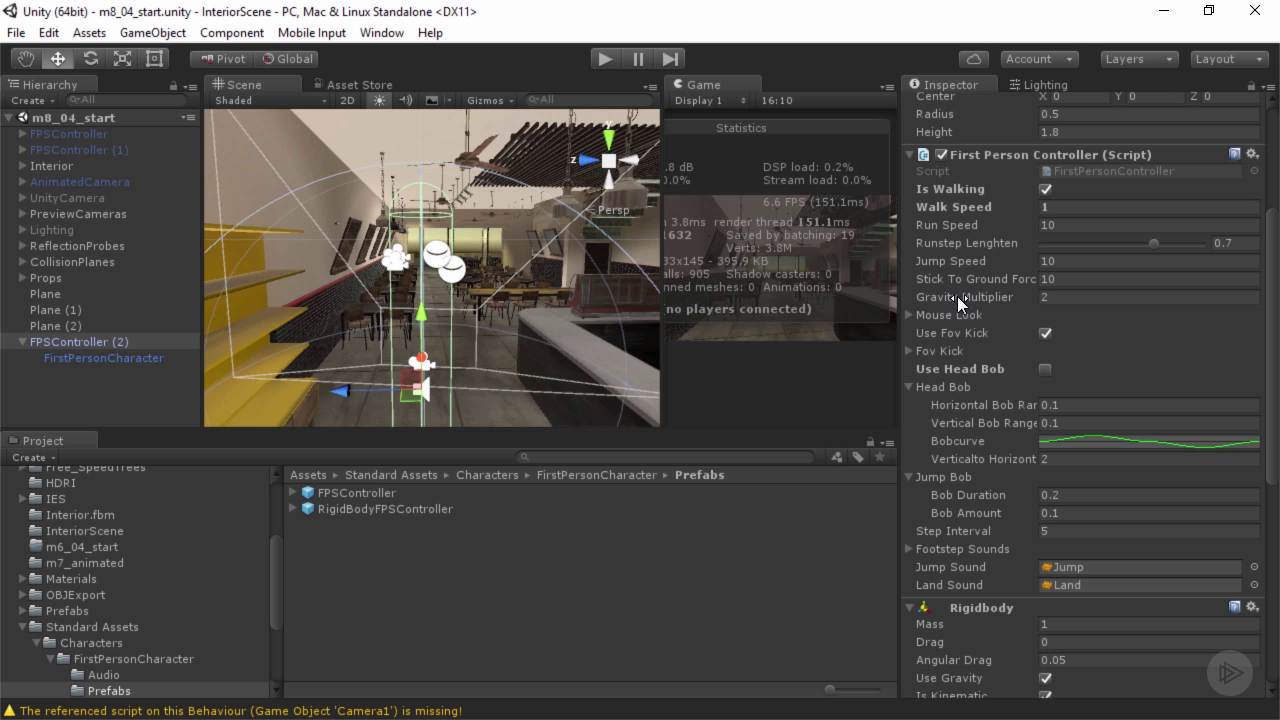
Task: Expand the Mouse Look section
Action: click(x=909, y=315)
